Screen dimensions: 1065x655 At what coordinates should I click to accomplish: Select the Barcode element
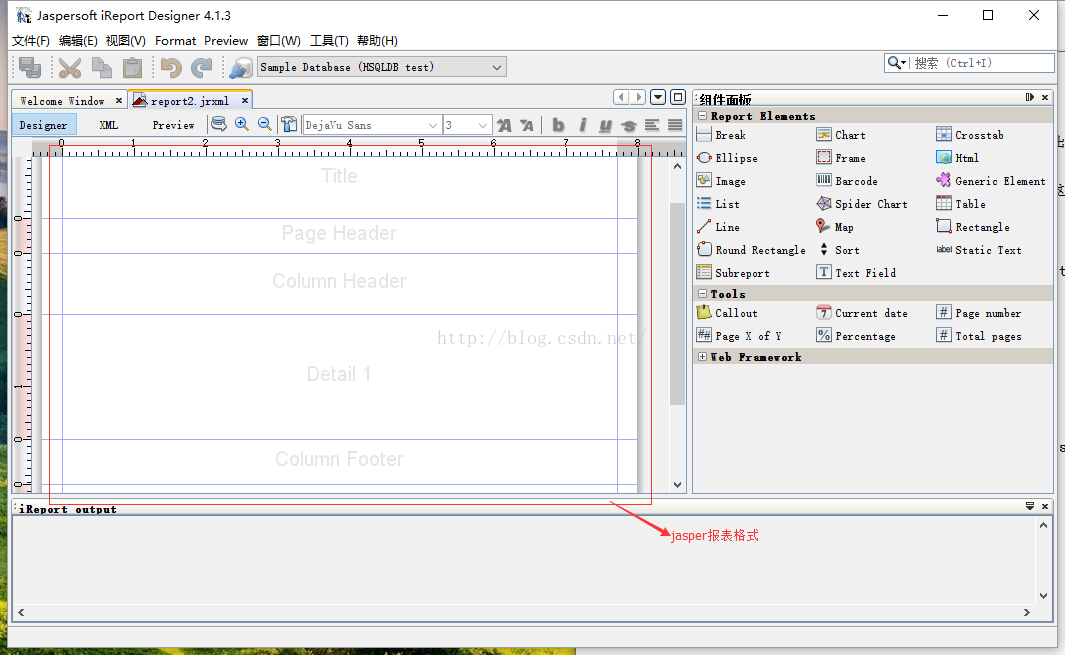click(x=847, y=181)
